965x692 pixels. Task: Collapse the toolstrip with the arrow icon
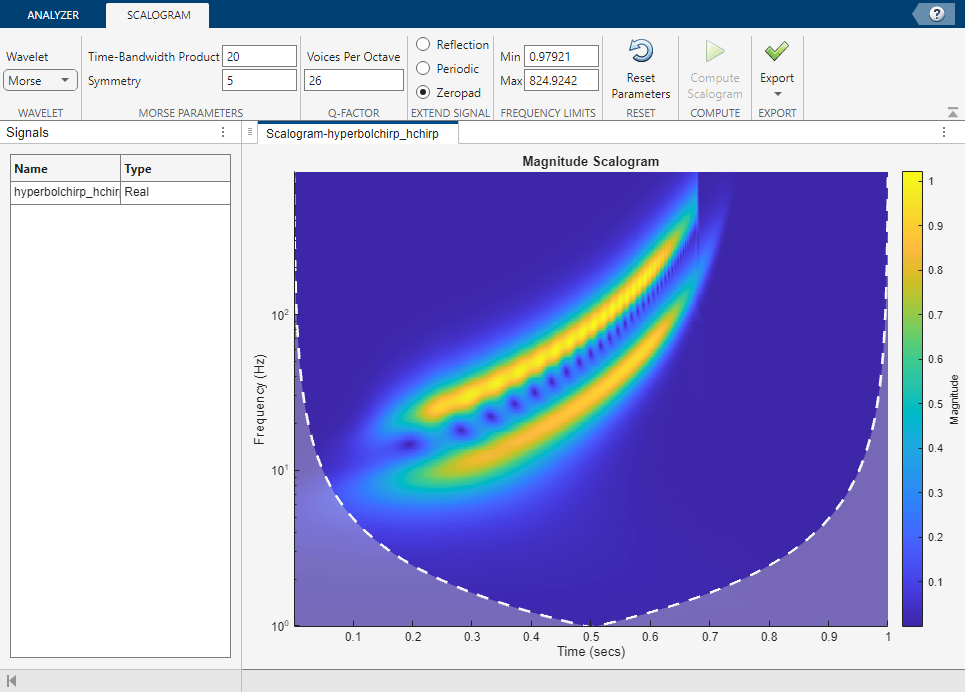point(953,112)
